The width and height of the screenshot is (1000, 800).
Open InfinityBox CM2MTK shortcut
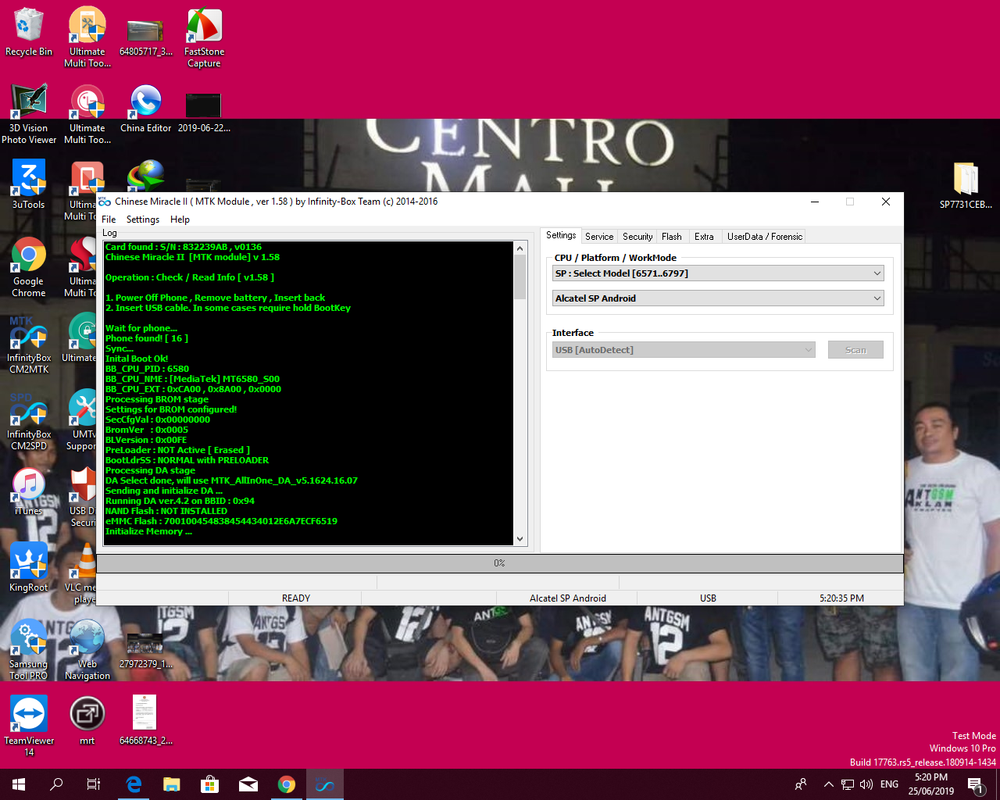point(29,343)
